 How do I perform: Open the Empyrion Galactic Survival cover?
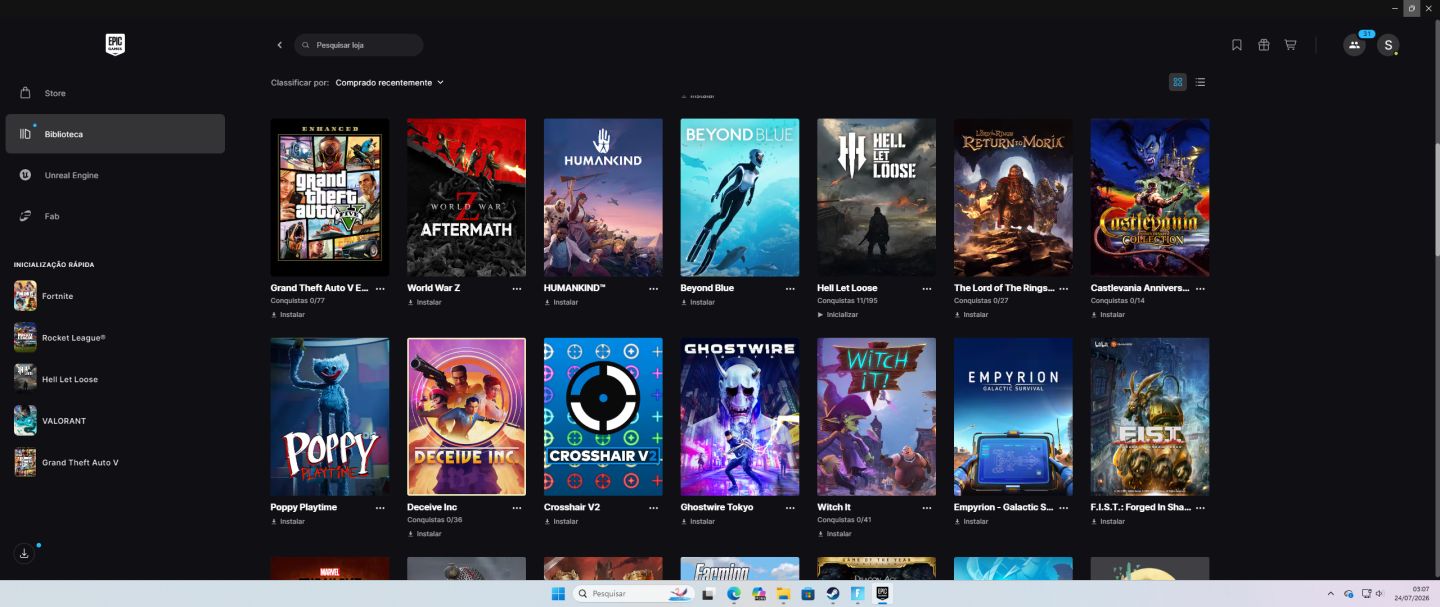1013,417
